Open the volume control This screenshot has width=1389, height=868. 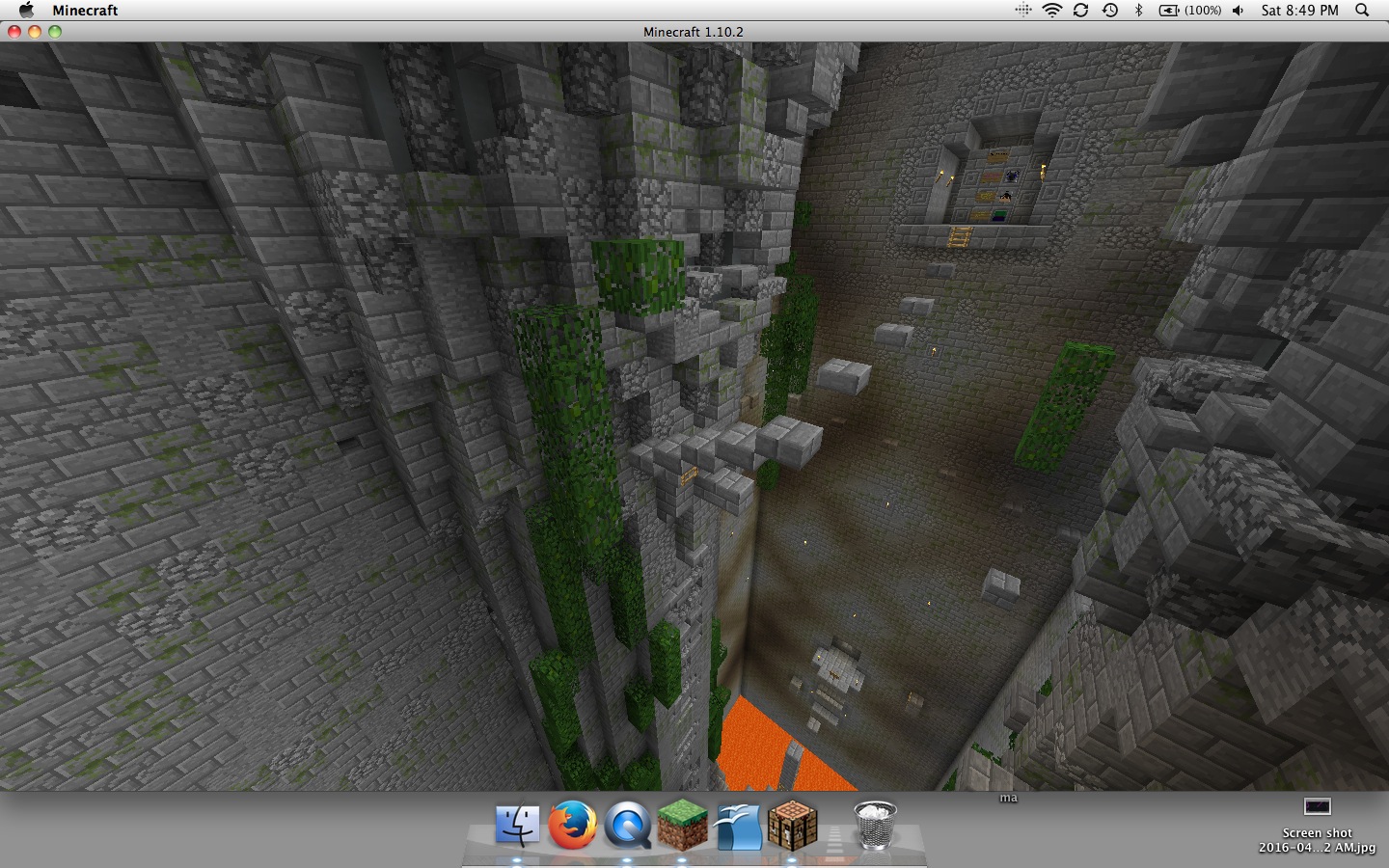[1238, 10]
